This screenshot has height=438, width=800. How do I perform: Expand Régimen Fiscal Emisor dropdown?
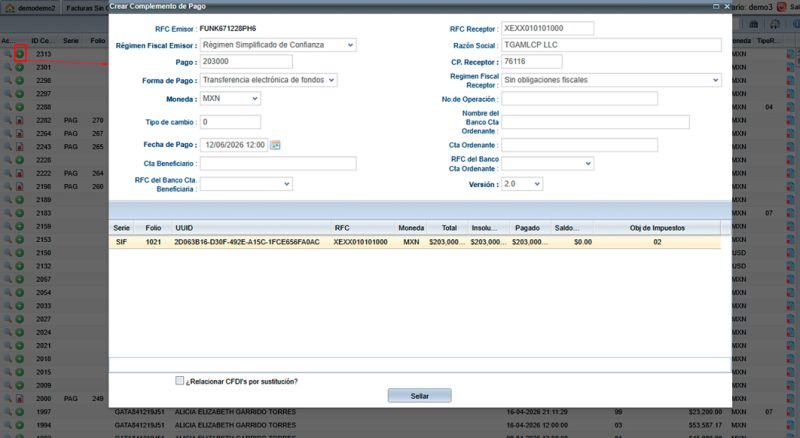(278, 45)
